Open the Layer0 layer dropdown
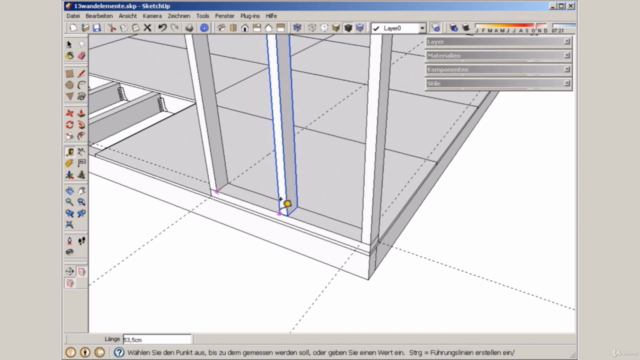This screenshot has height=360, width=640. [422, 28]
